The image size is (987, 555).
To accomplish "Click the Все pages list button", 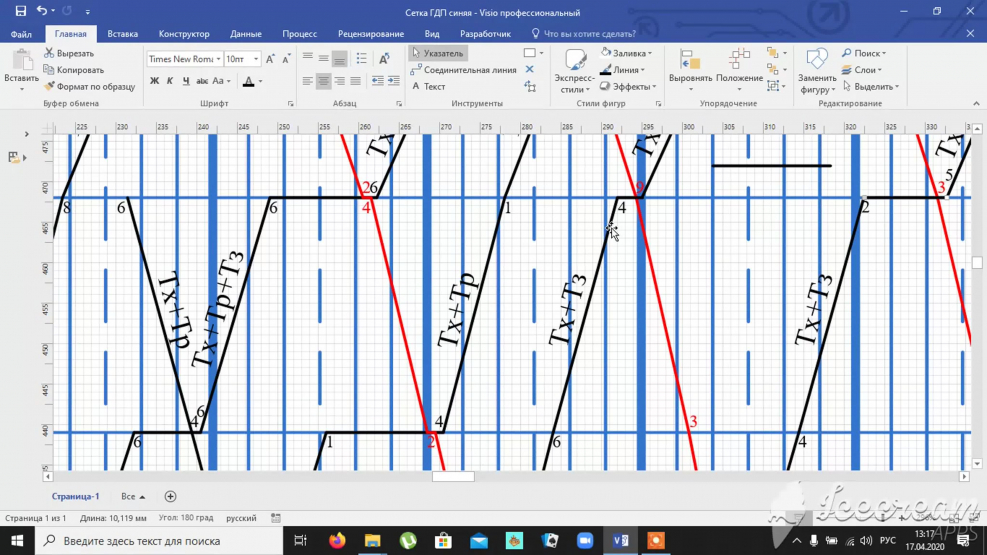I will (x=133, y=496).
